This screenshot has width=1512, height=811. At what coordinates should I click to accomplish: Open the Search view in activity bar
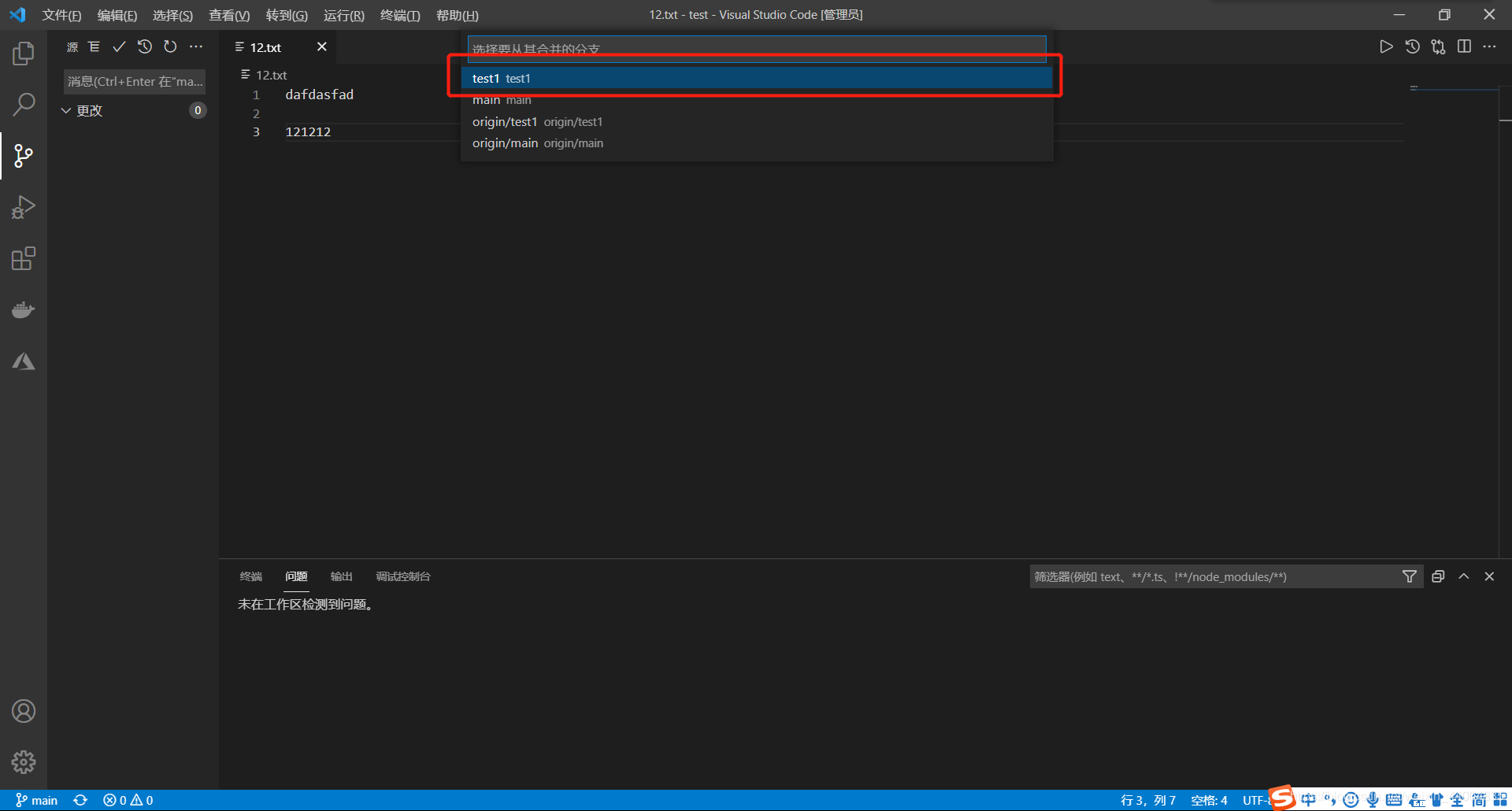[24, 105]
